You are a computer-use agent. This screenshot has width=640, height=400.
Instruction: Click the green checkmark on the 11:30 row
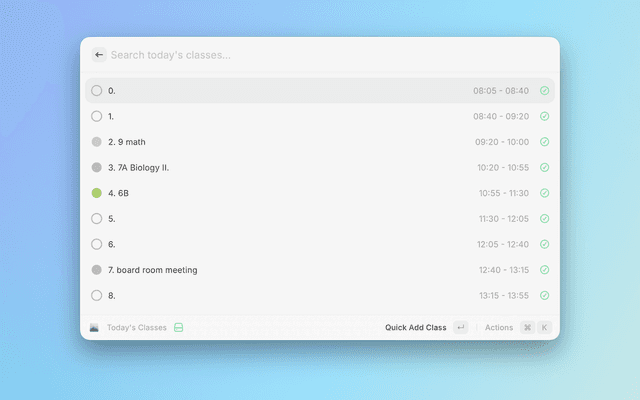[544, 218]
